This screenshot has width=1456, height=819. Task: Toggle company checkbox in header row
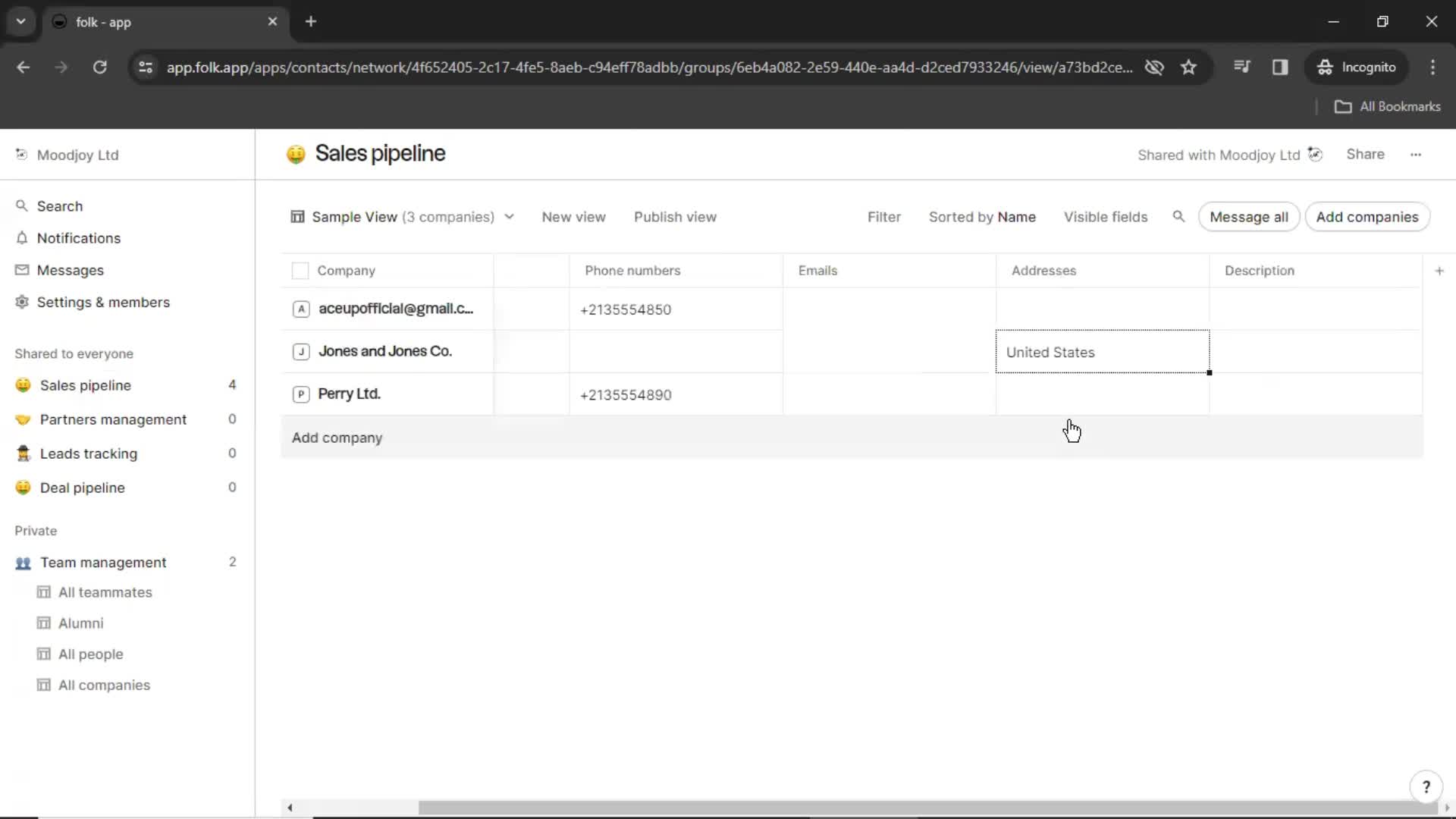pos(300,270)
